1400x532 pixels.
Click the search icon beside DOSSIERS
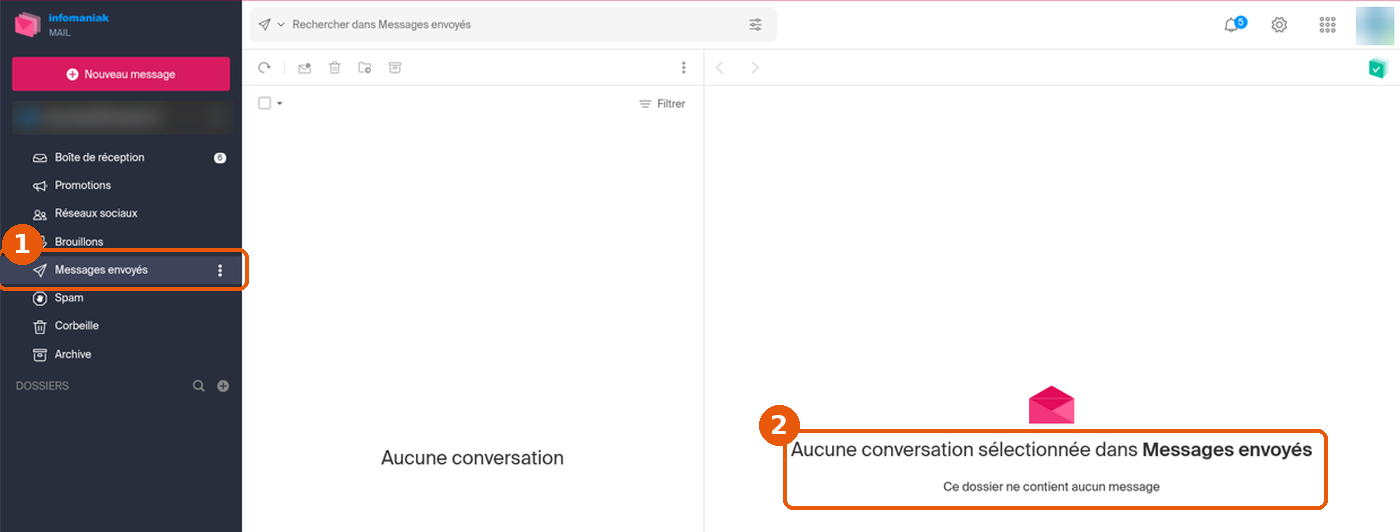point(199,386)
